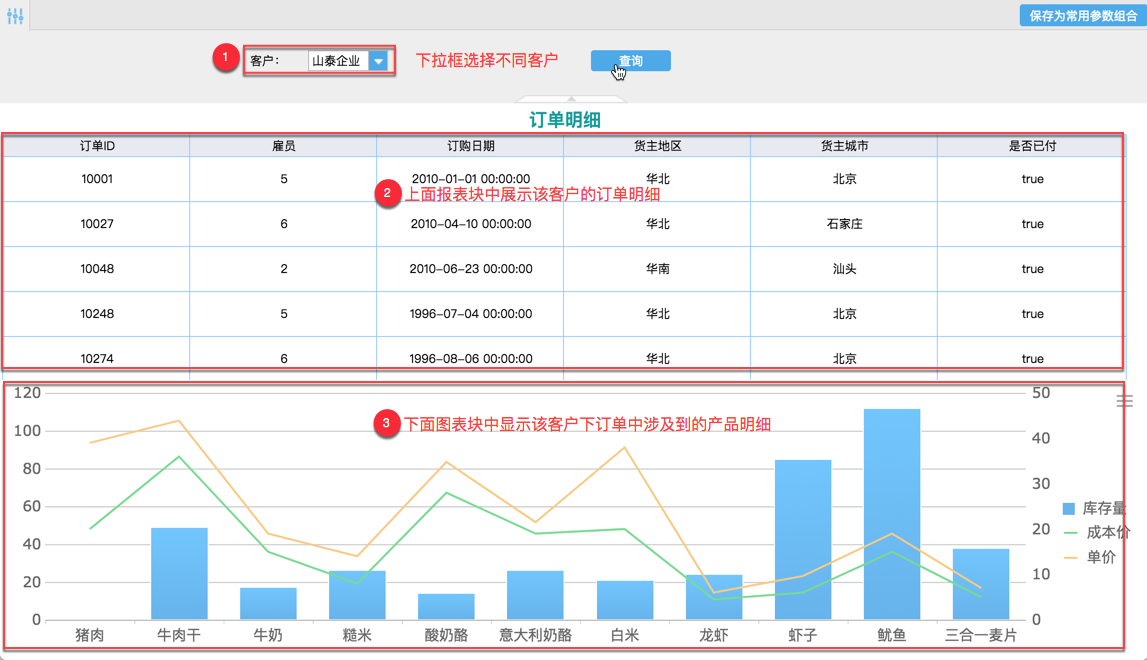Click order ID cell 10274
Screen dimensions: 1147x660
[97, 359]
